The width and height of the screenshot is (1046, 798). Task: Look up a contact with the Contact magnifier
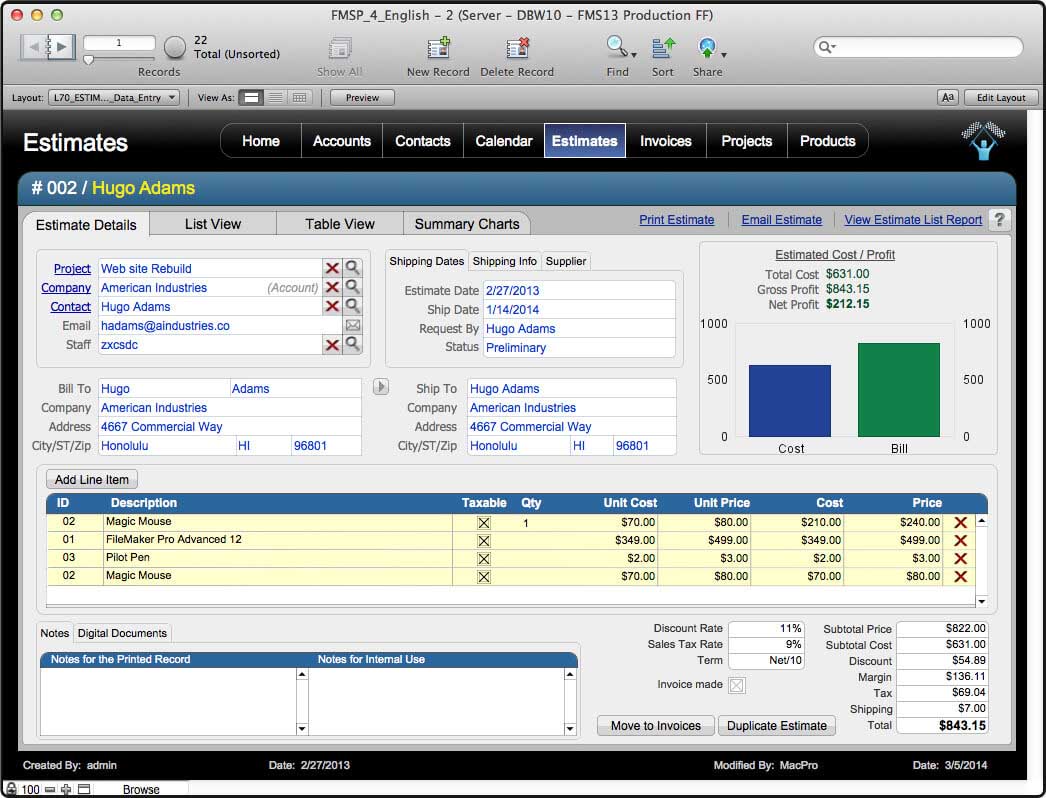coord(352,306)
